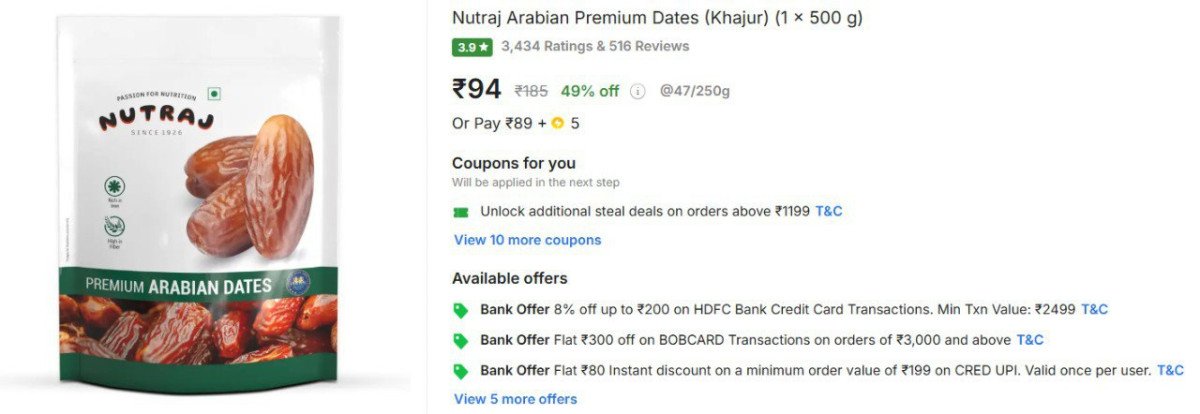Viewport: 1200px width, 414px height.
Task: Open T&C for the steal deals coupon
Action: (x=829, y=211)
